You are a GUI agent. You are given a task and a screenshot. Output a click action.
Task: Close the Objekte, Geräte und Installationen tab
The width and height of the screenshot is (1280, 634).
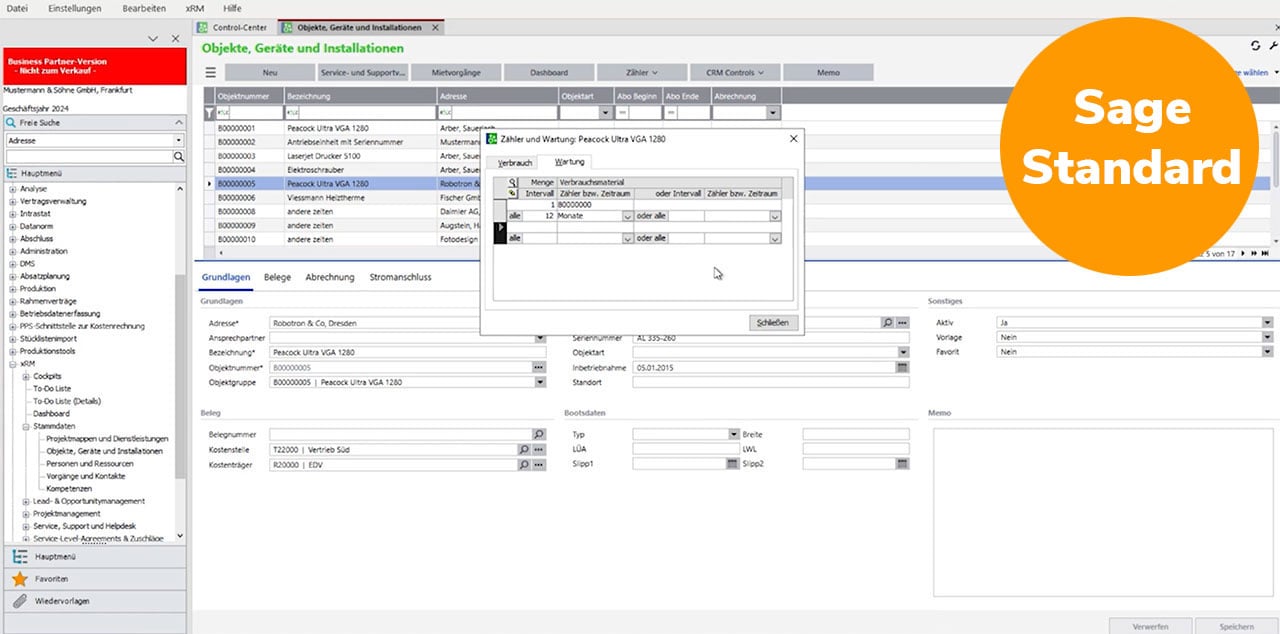pos(434,27)
